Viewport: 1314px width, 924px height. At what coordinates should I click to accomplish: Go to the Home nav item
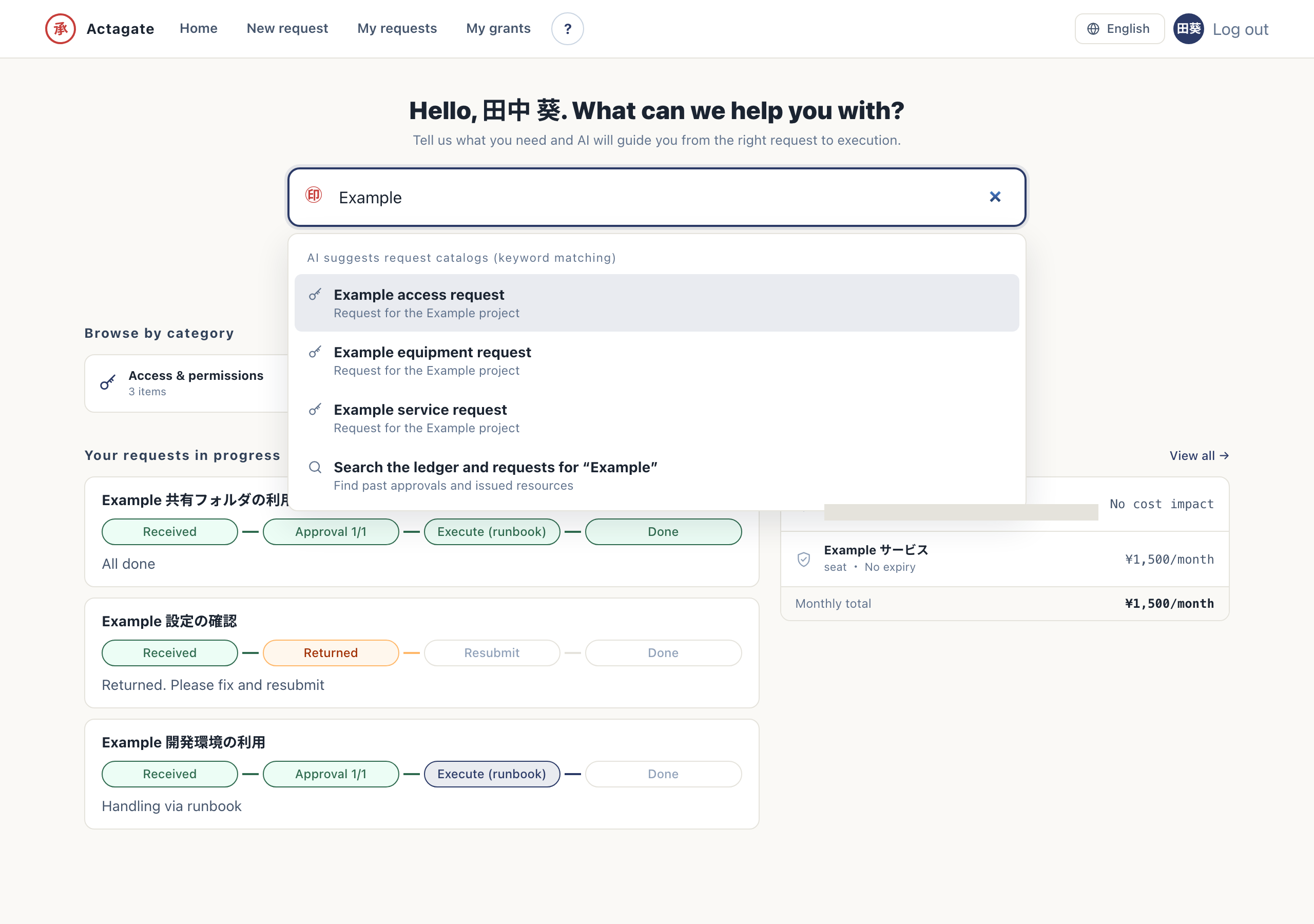click(199, 29)
